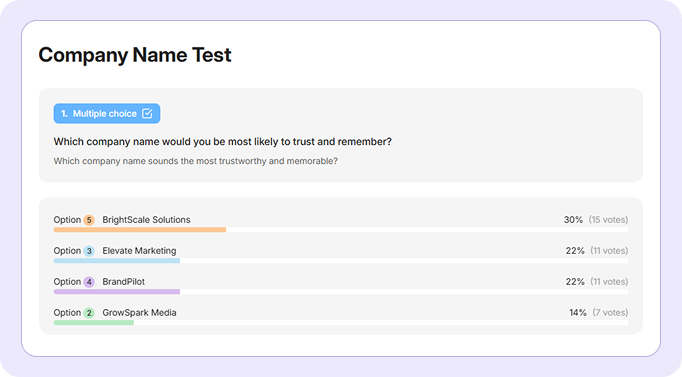Click the Company Name Test heading
Viewport: 682px width, 377px height.
coord(135,55)
